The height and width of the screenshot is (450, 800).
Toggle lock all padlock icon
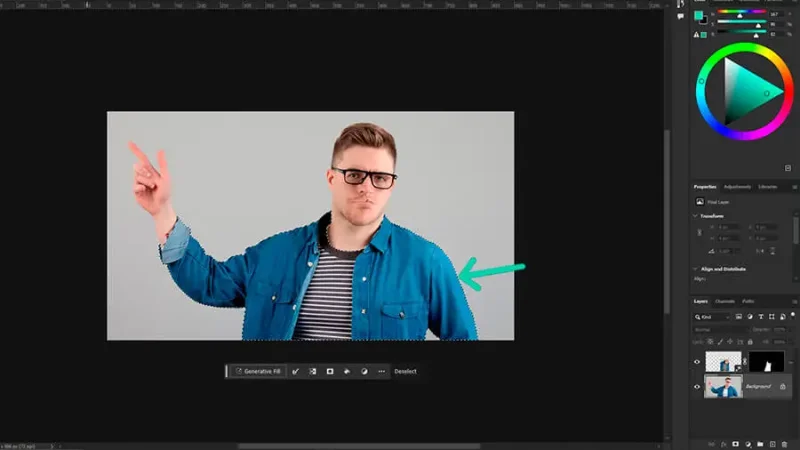[750, 342]
